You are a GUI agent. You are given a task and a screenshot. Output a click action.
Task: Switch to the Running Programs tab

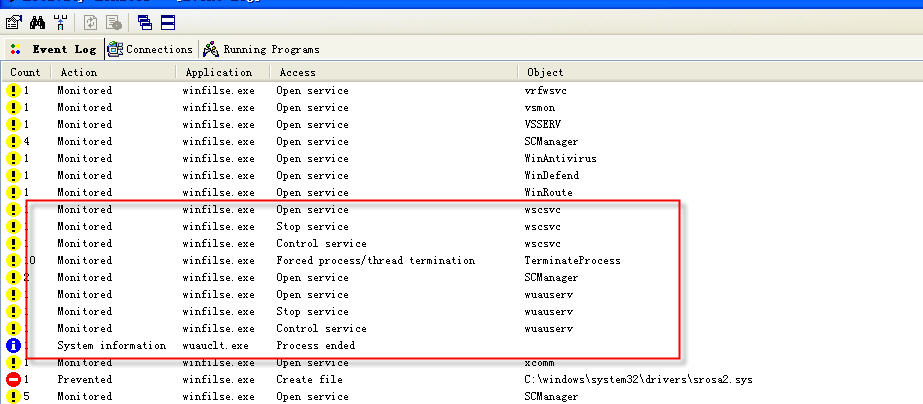point(261,49)
